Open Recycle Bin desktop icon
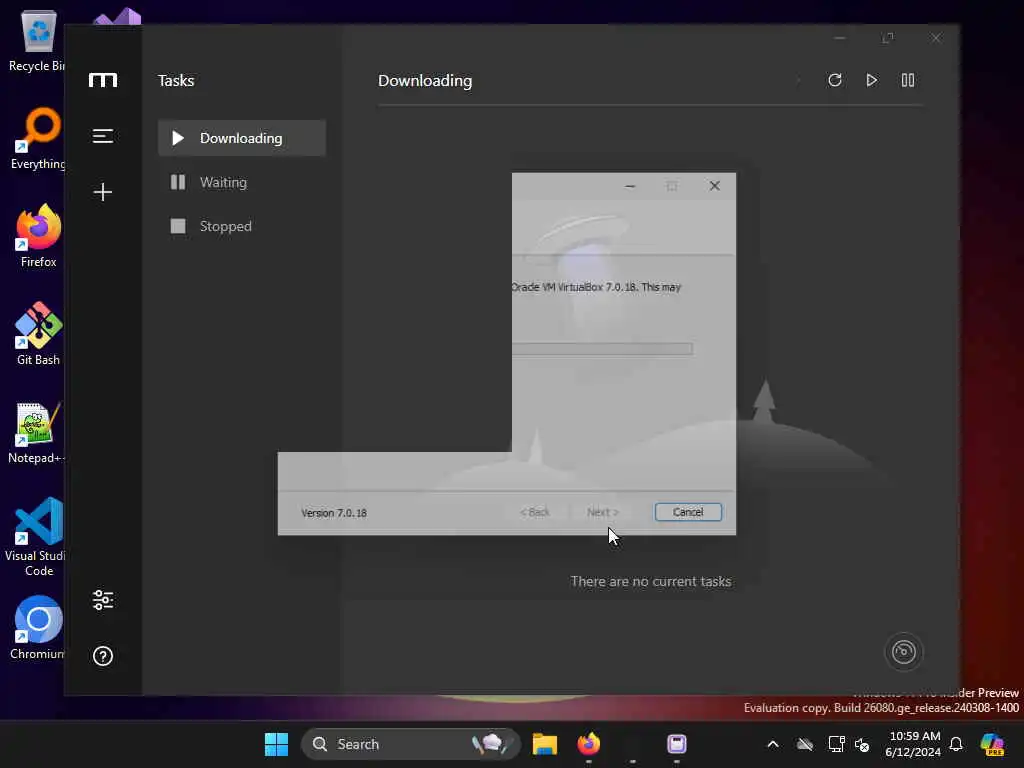 click(37, 40)
